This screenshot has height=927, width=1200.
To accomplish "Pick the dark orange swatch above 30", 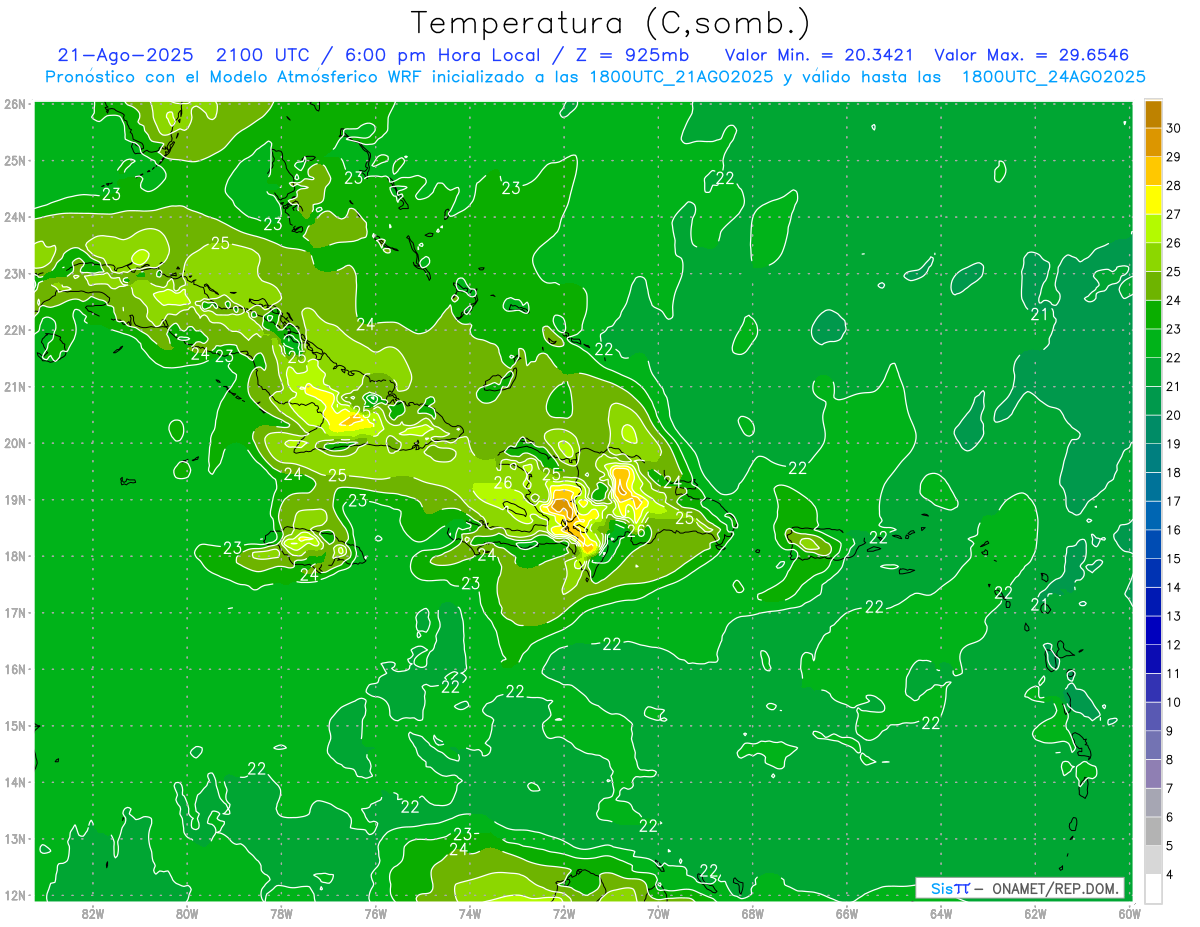I will pyautogui.click(x=1153, y=114).
